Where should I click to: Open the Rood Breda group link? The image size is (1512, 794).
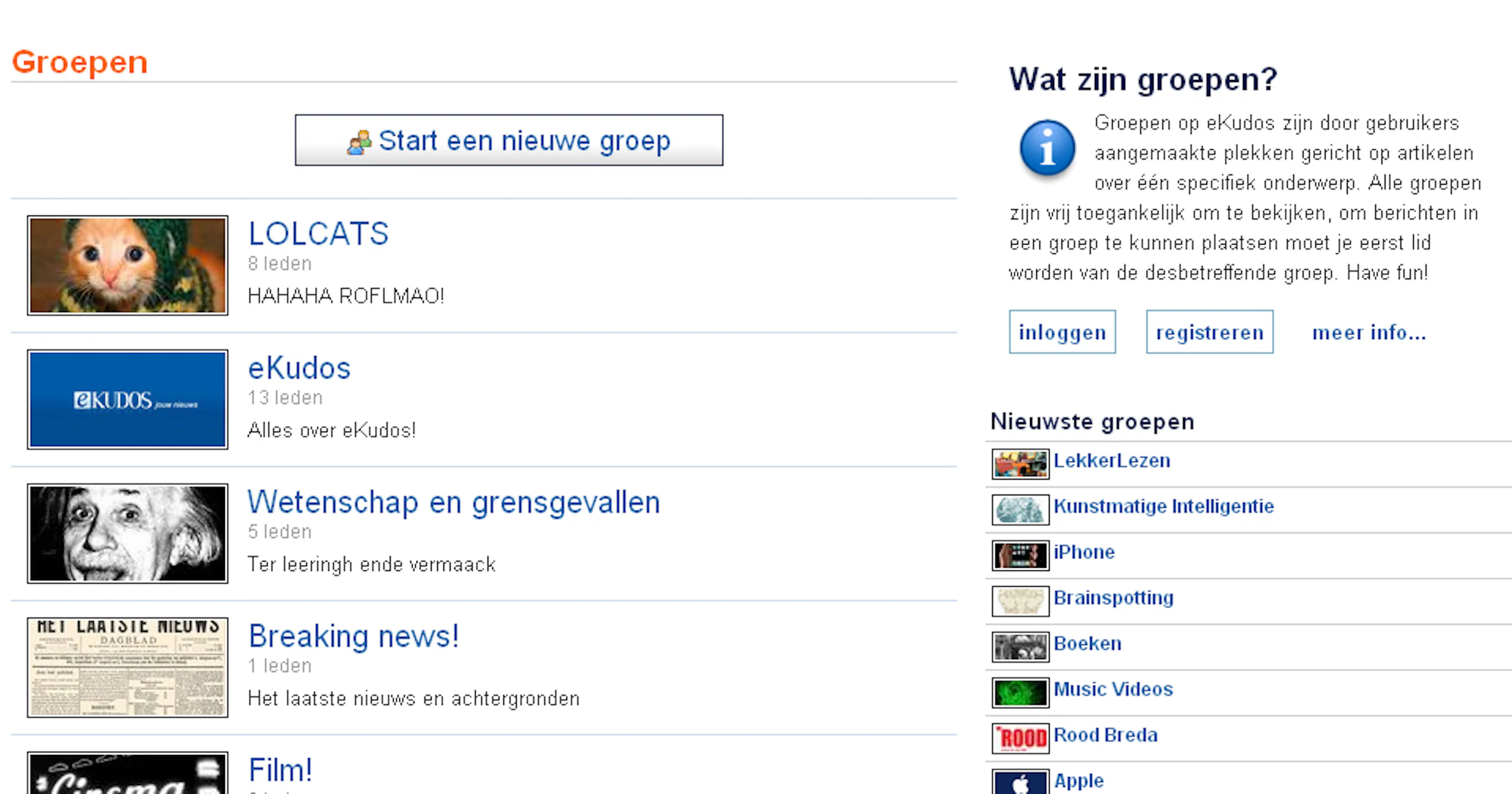(x=1106, y=735)
